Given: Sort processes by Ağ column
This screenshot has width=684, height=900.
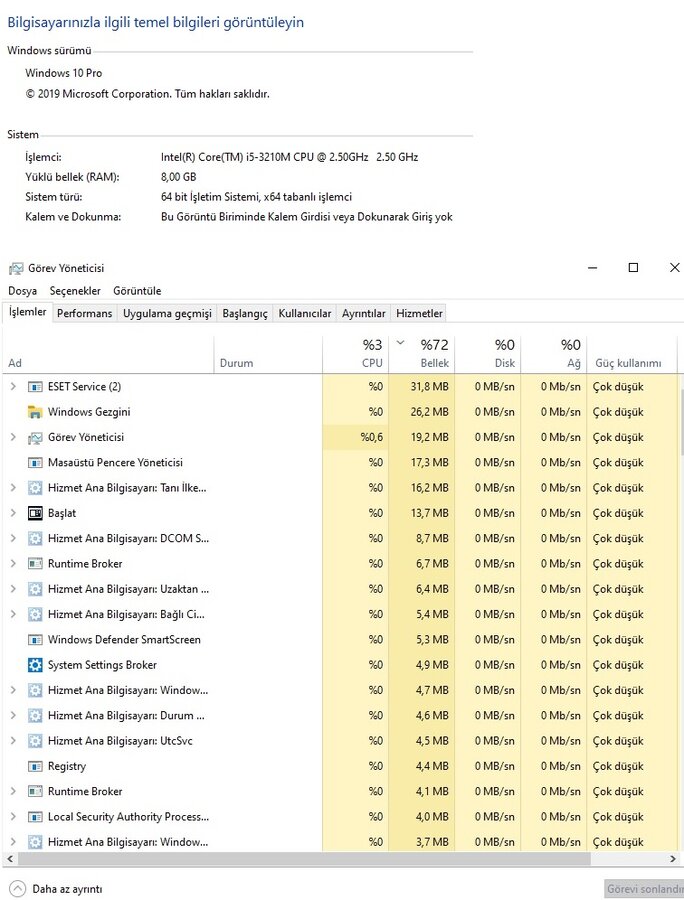Looking at the screenshot, I should click(554, 354).
